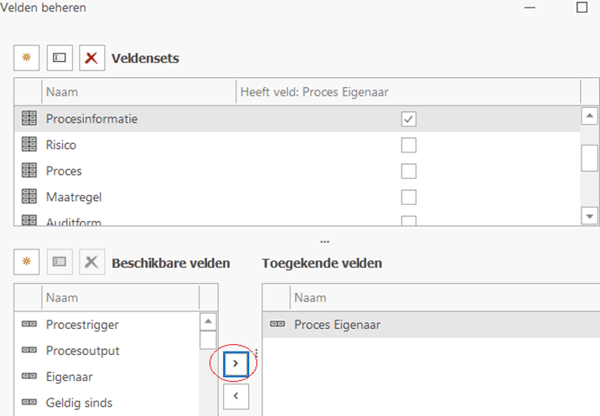Image resolution: width=600 pixels, height=416 pixels.
Task: Delete the selected veldenset with the red X
Action: [x=92, y=58]
